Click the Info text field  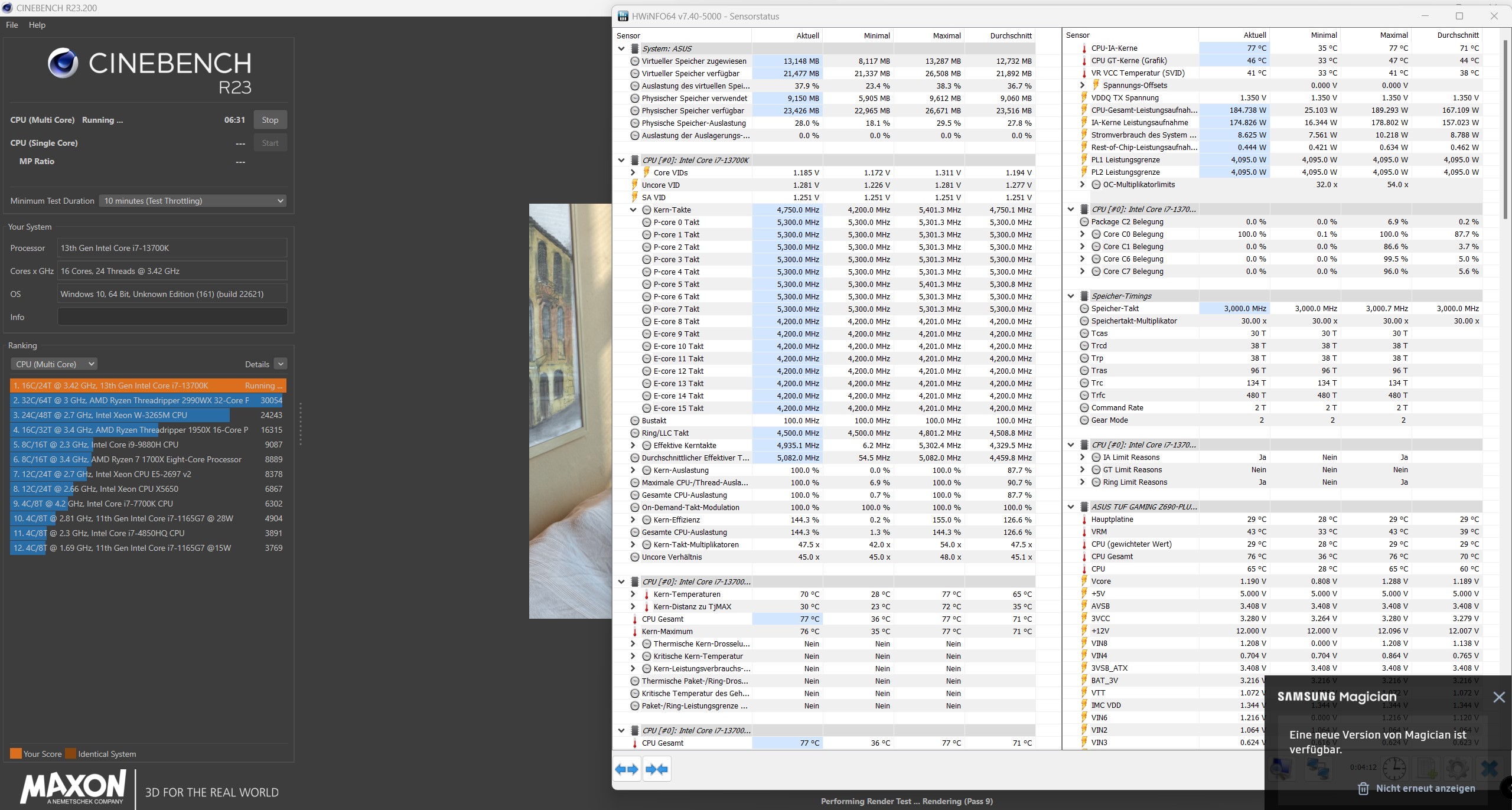click(x=172, y=317)
